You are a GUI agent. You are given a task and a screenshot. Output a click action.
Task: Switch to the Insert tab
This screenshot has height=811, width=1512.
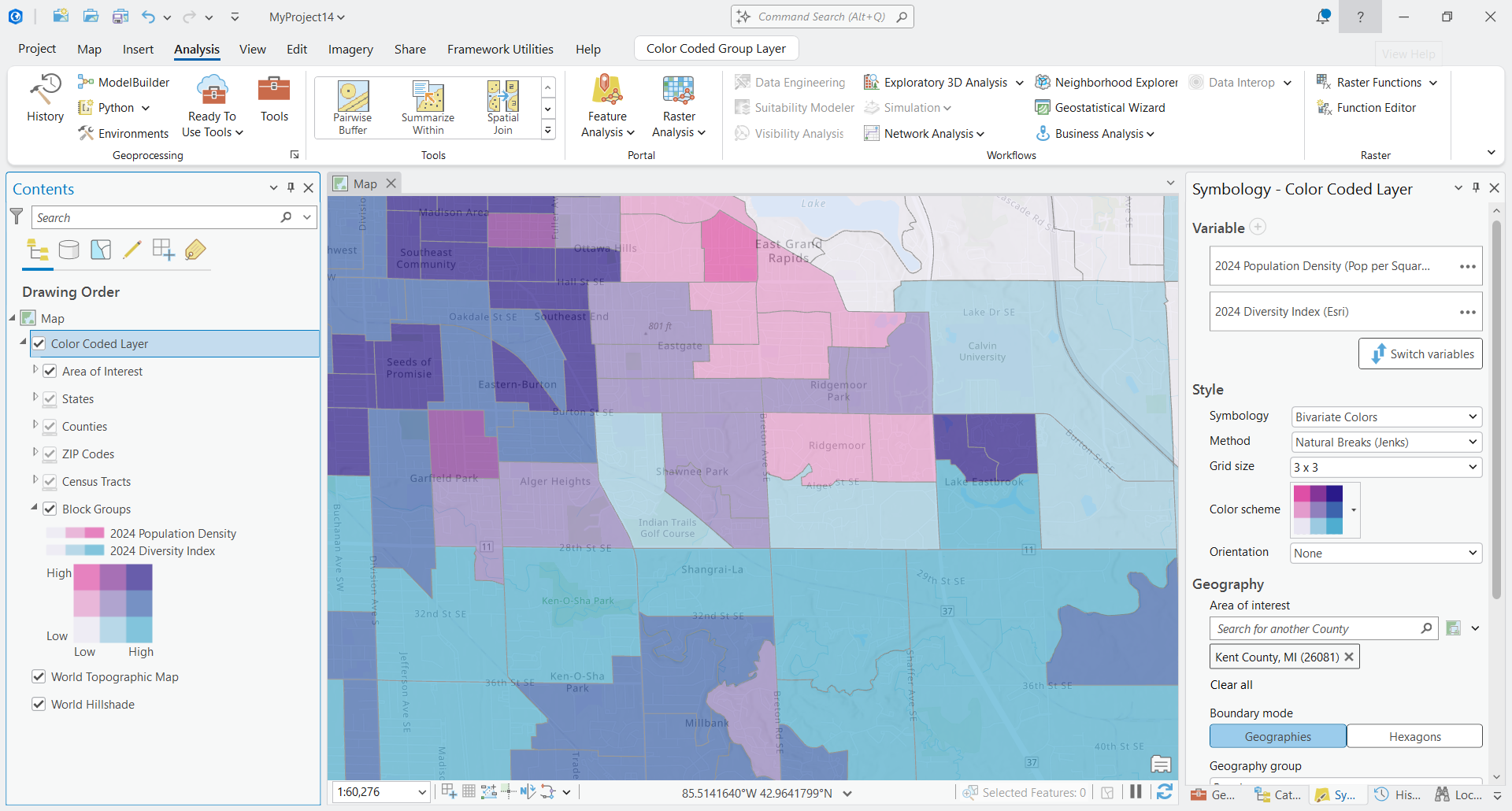pos(138,49)
